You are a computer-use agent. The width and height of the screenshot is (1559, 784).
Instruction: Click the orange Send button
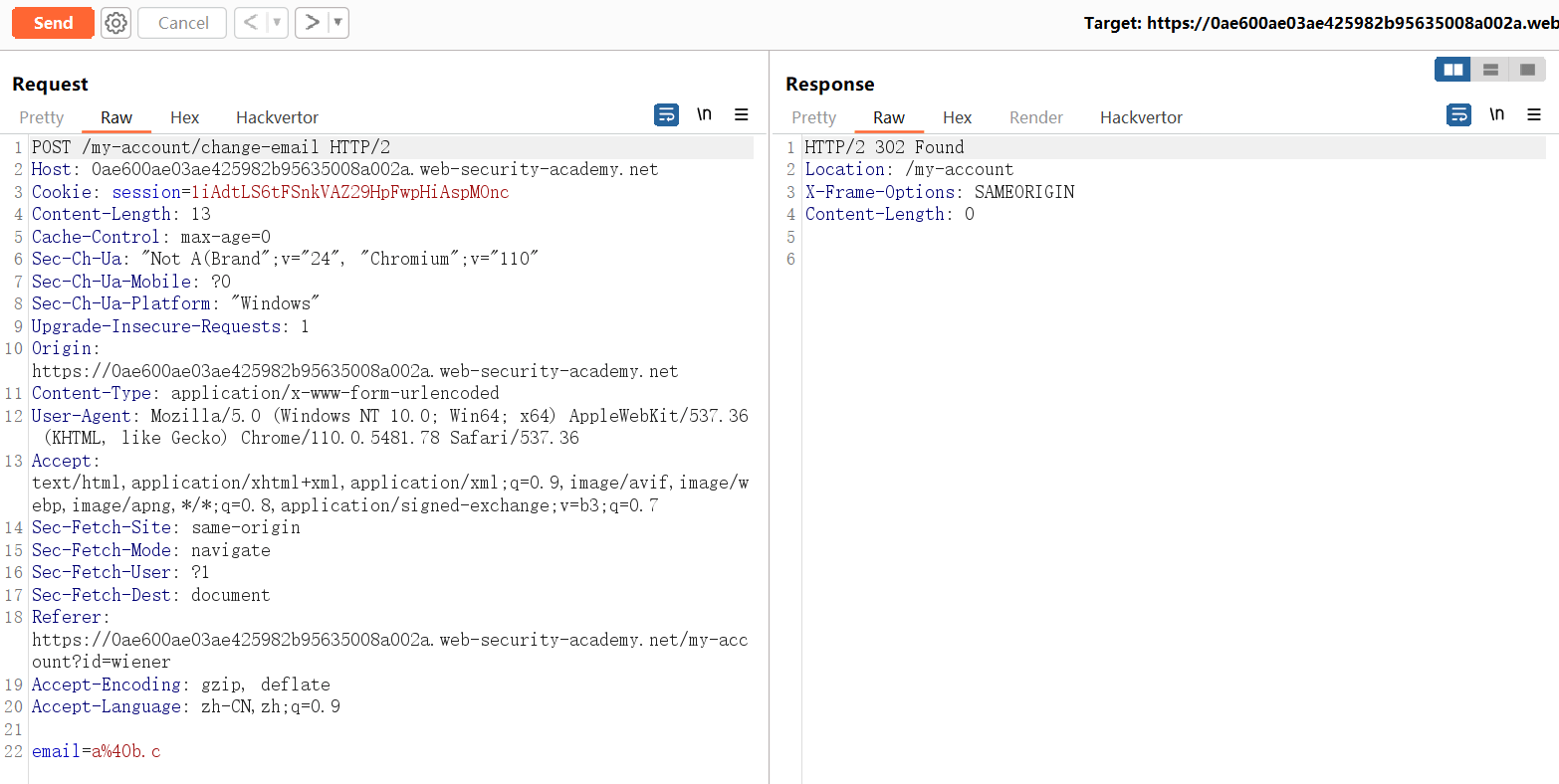[53, 23]
